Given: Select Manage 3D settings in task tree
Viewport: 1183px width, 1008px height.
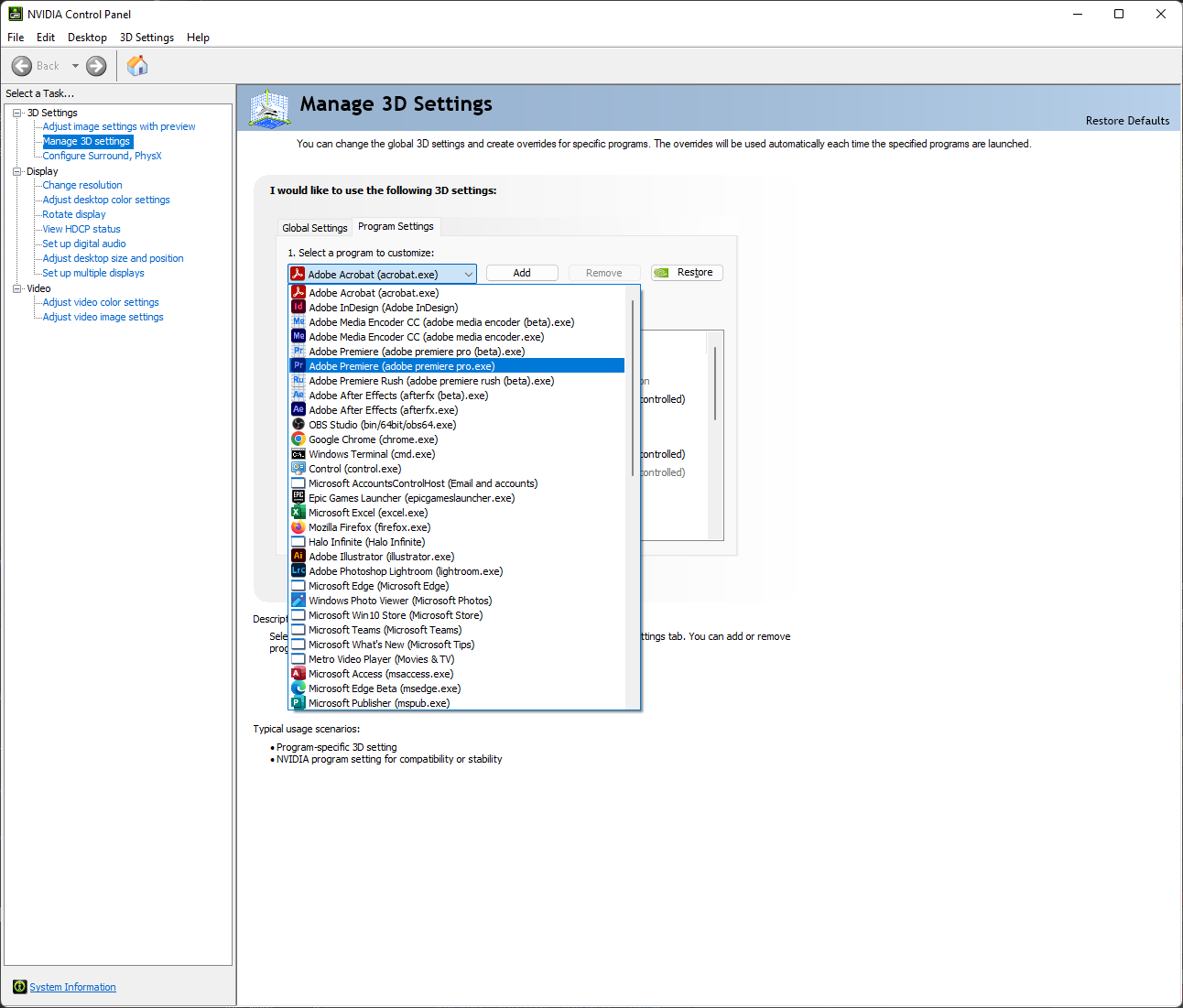Looking at the screenshot, I should coord(87,141).
